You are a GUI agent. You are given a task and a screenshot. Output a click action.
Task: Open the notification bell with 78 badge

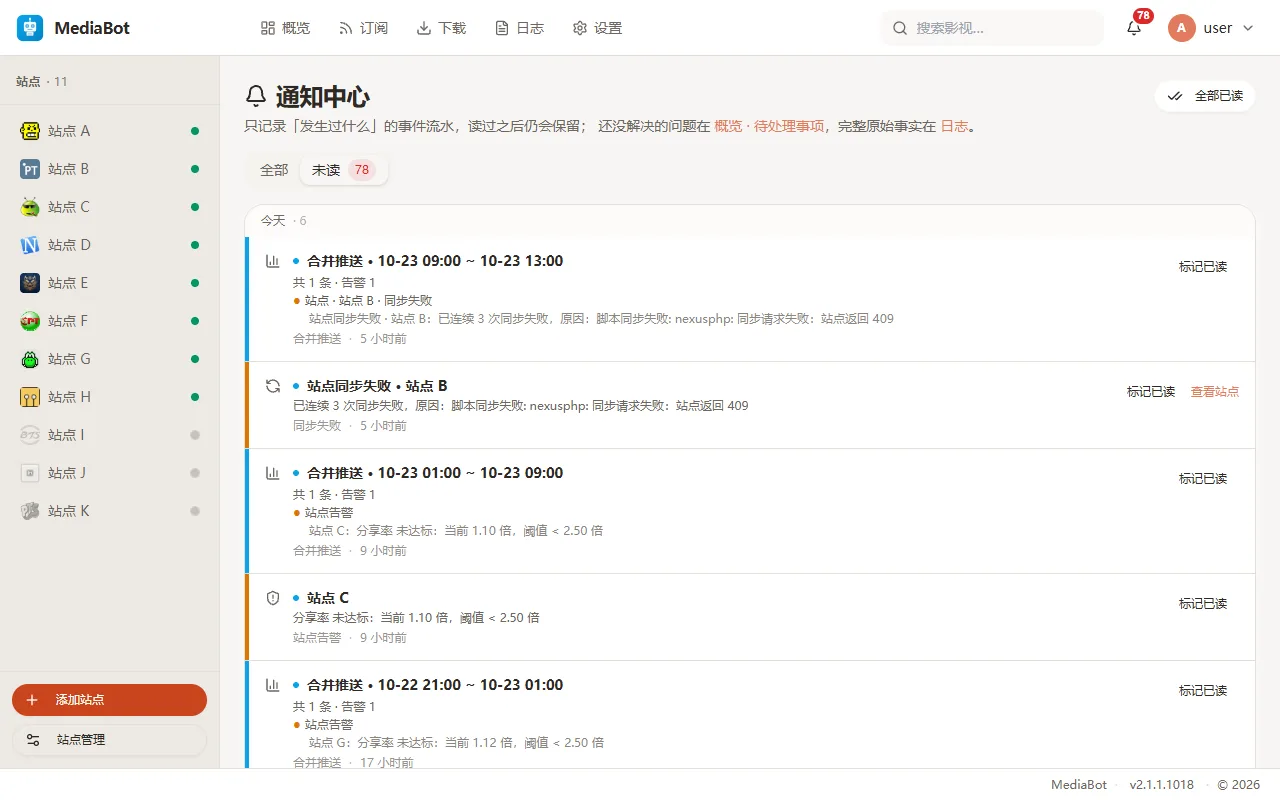click(1134, 28)
